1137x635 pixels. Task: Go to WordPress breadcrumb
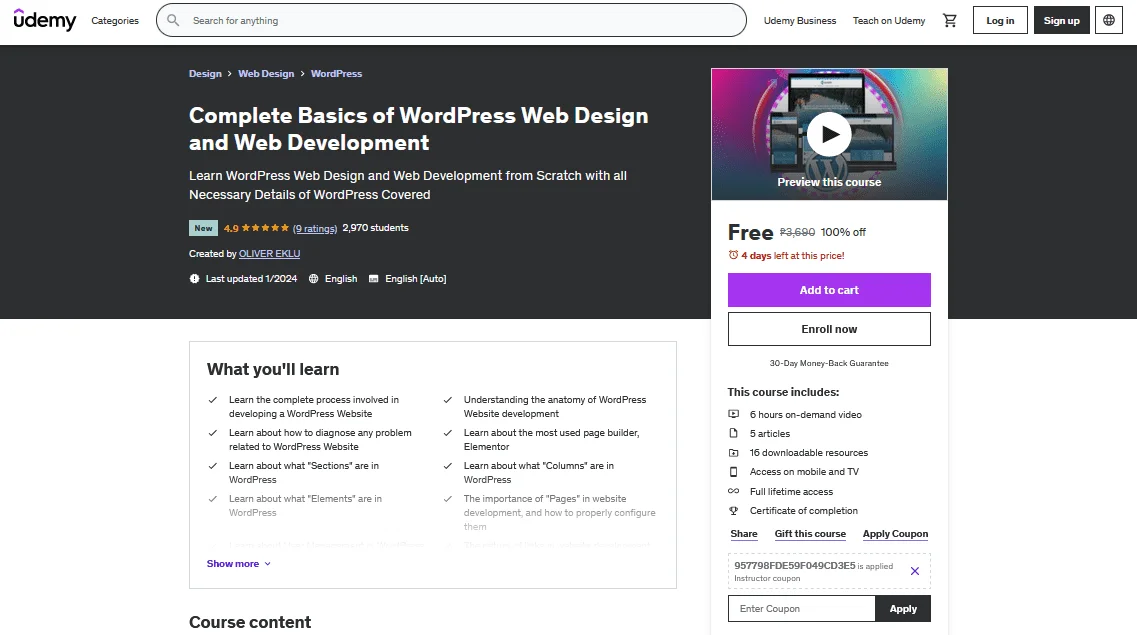click(336, 74)
